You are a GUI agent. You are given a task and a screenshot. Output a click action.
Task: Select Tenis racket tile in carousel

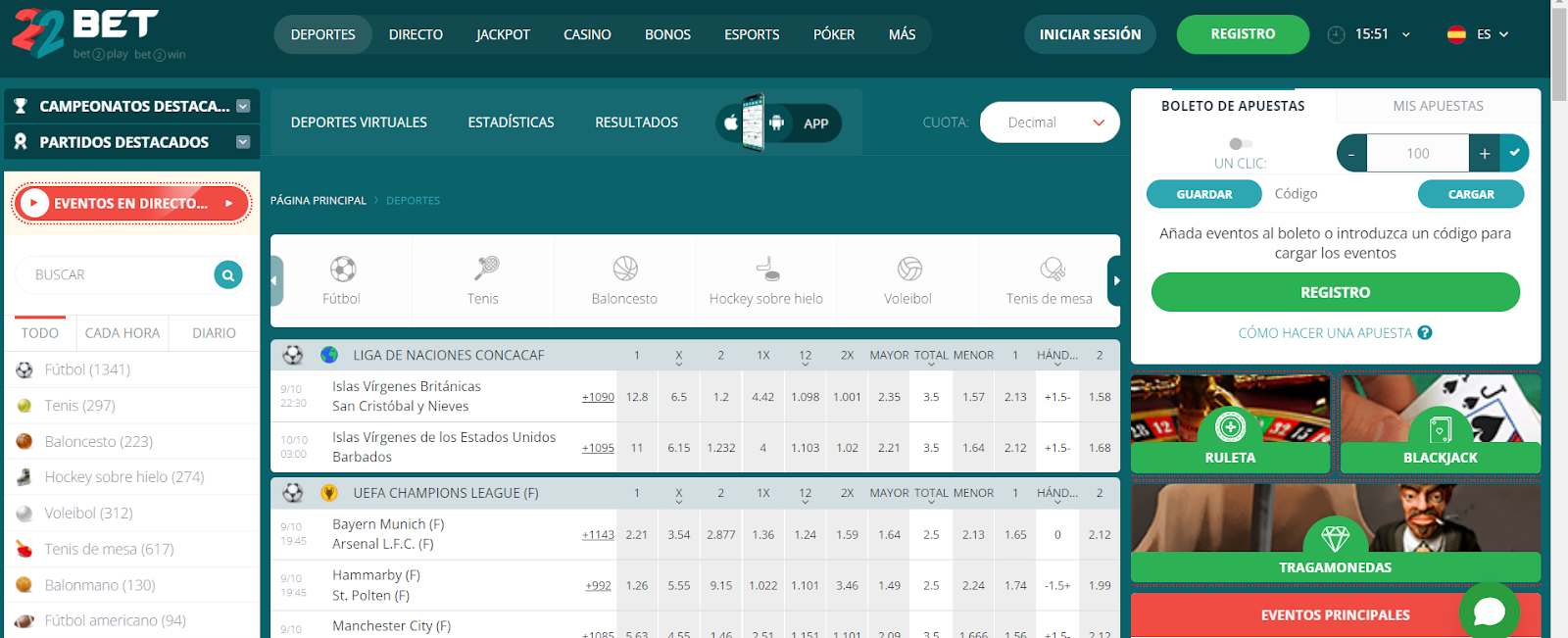483,280
